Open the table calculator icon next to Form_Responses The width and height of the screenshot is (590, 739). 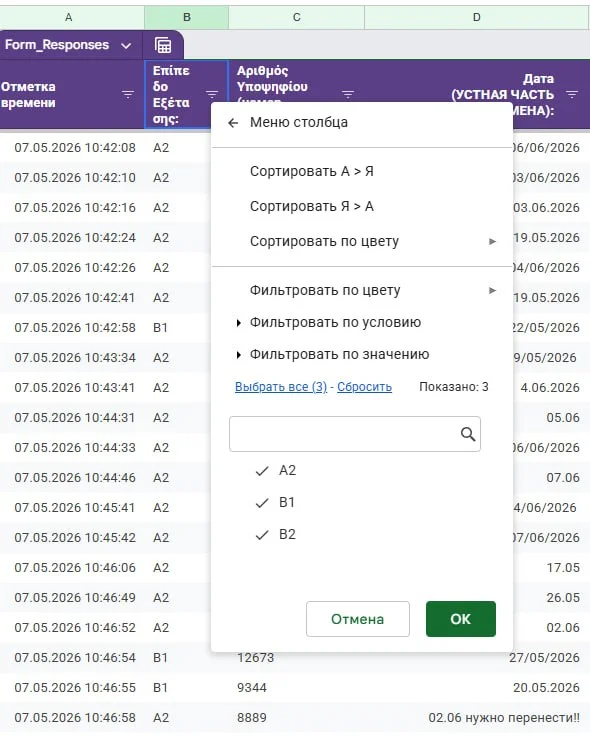(163, 45)
